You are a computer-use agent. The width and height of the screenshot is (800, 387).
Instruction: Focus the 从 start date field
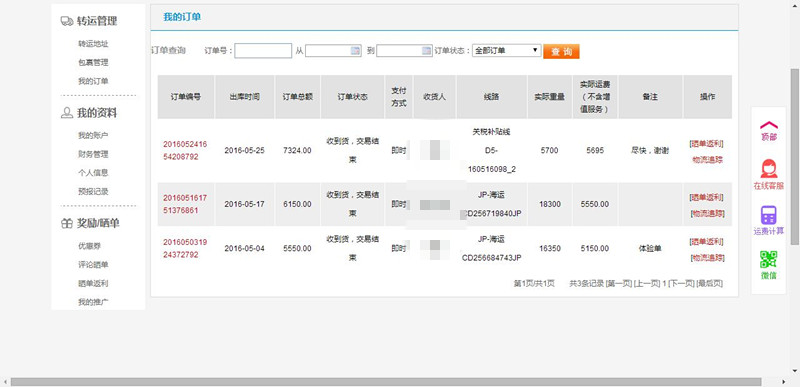[x=333, y=50]
